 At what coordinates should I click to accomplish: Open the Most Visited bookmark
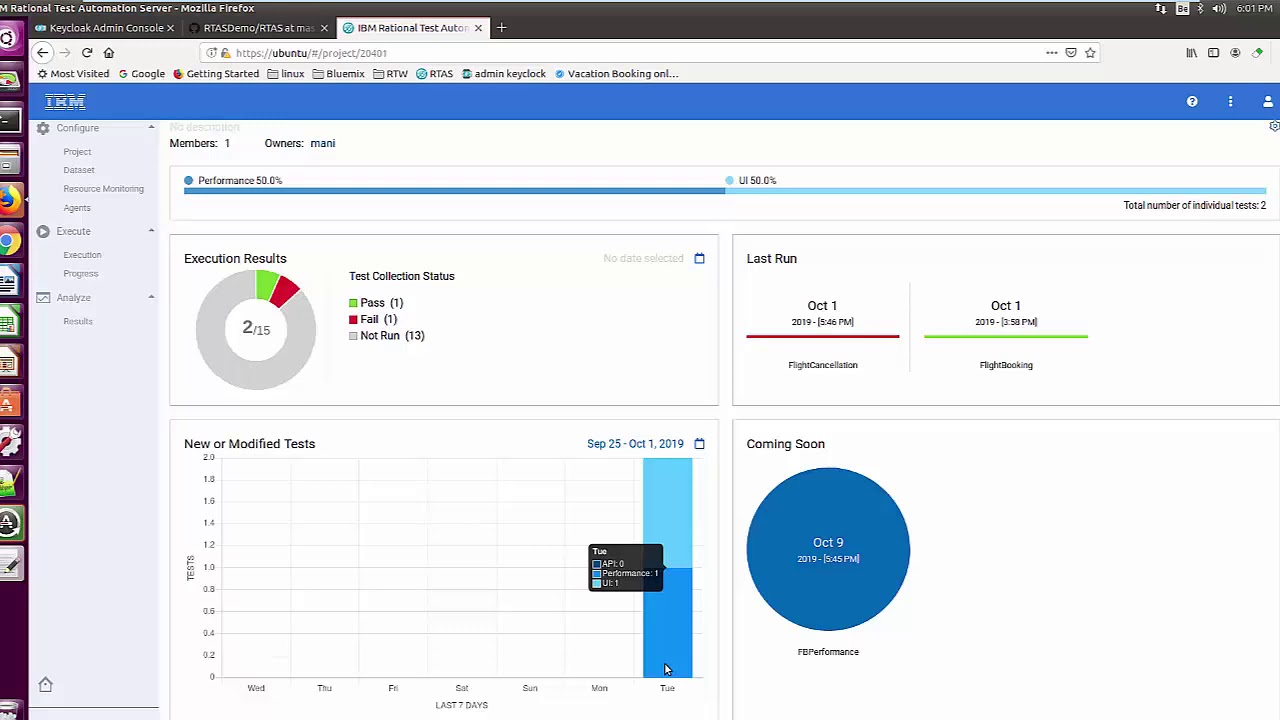[x=73, y=74]
